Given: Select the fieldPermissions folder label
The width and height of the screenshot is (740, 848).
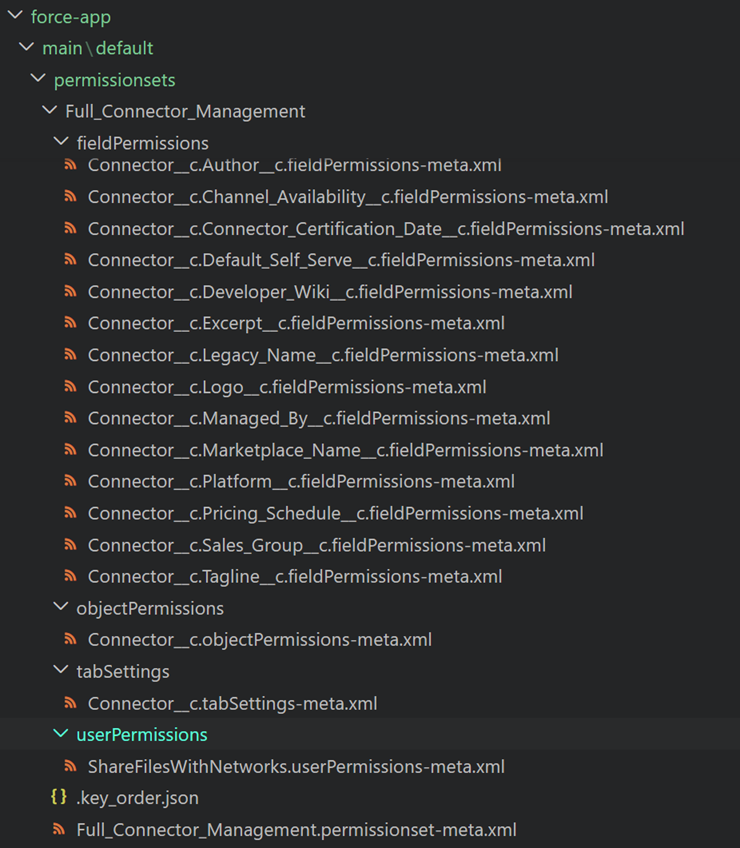Looking at the screenshot, I should tap(143, 143).
